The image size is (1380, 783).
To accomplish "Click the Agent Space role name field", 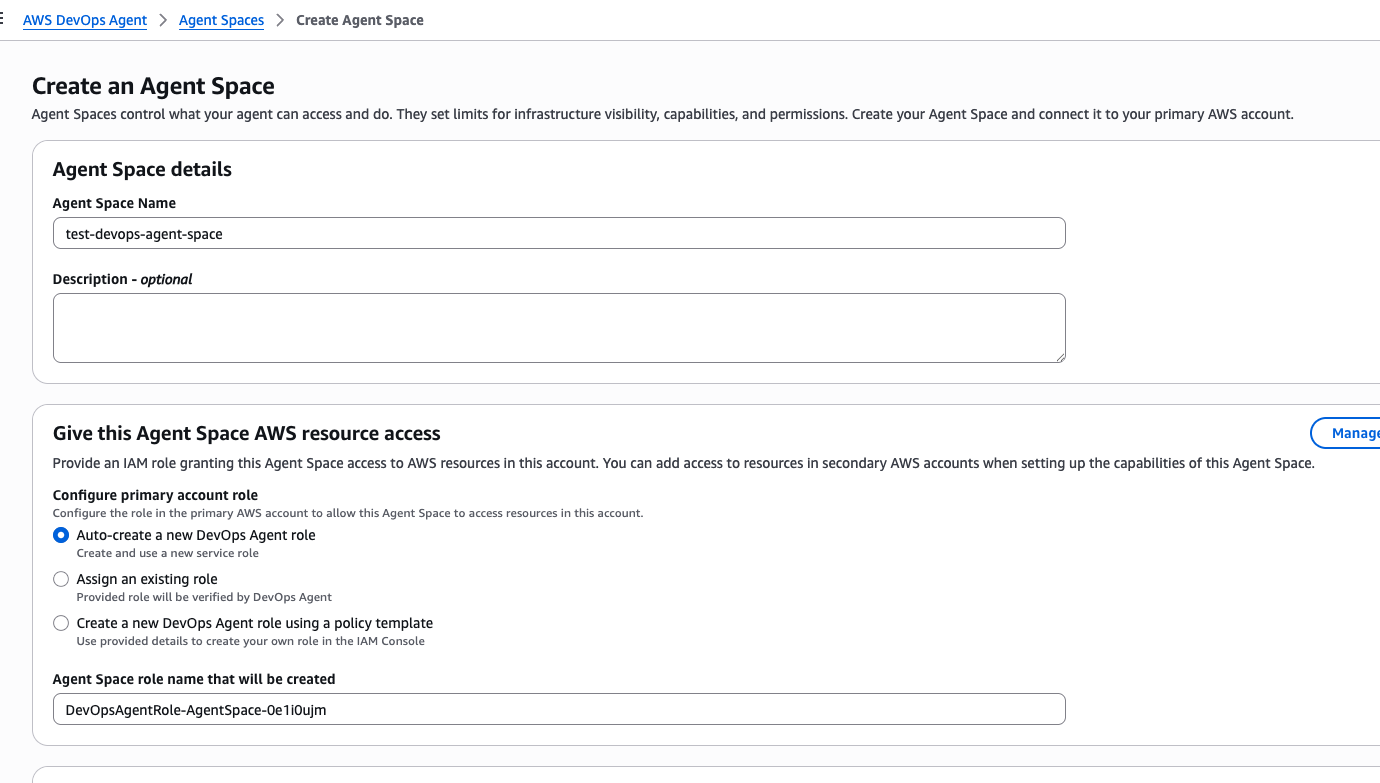I will (559, 708).
